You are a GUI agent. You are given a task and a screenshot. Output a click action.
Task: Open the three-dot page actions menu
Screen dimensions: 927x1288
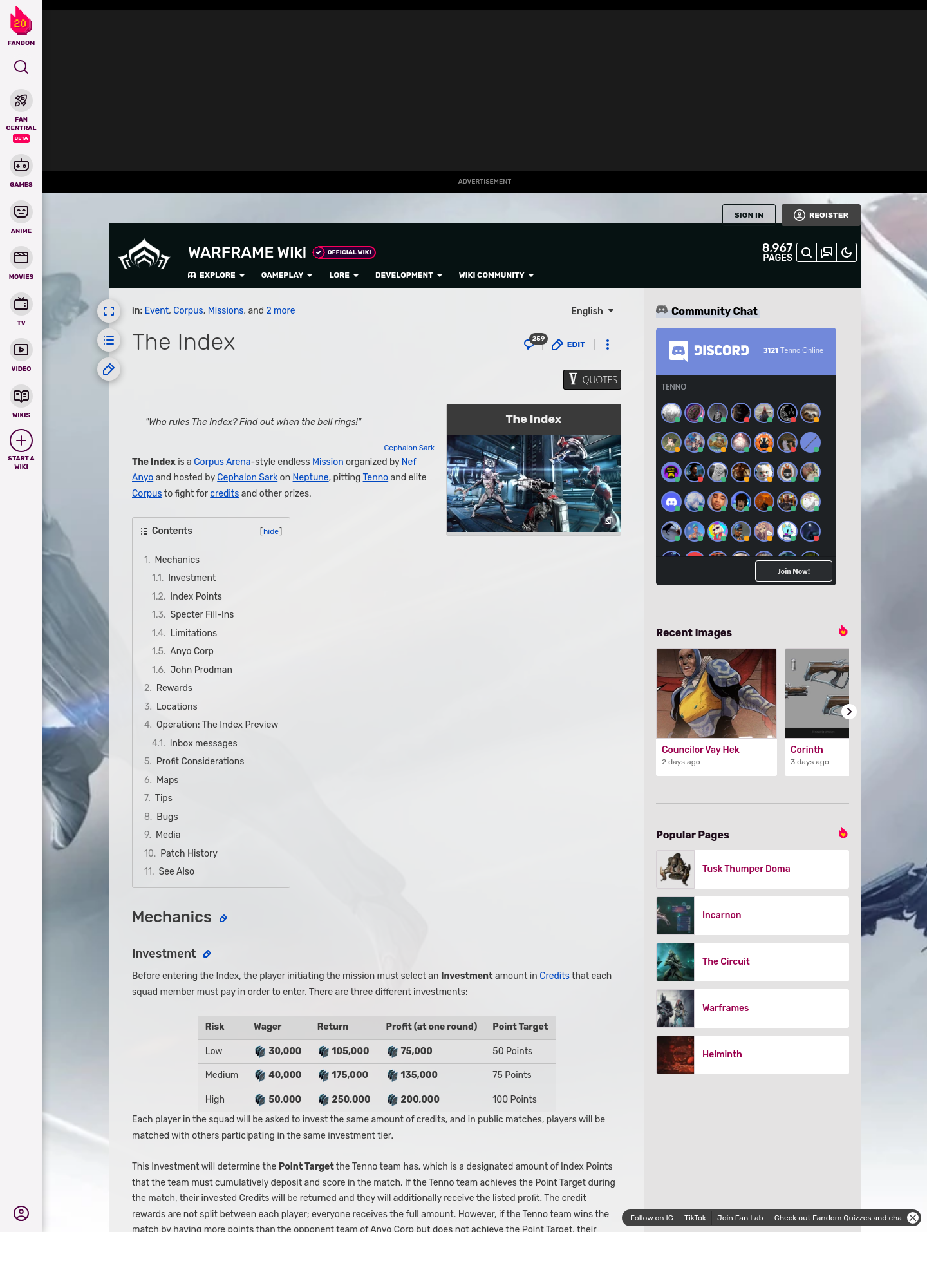[608, 345]
